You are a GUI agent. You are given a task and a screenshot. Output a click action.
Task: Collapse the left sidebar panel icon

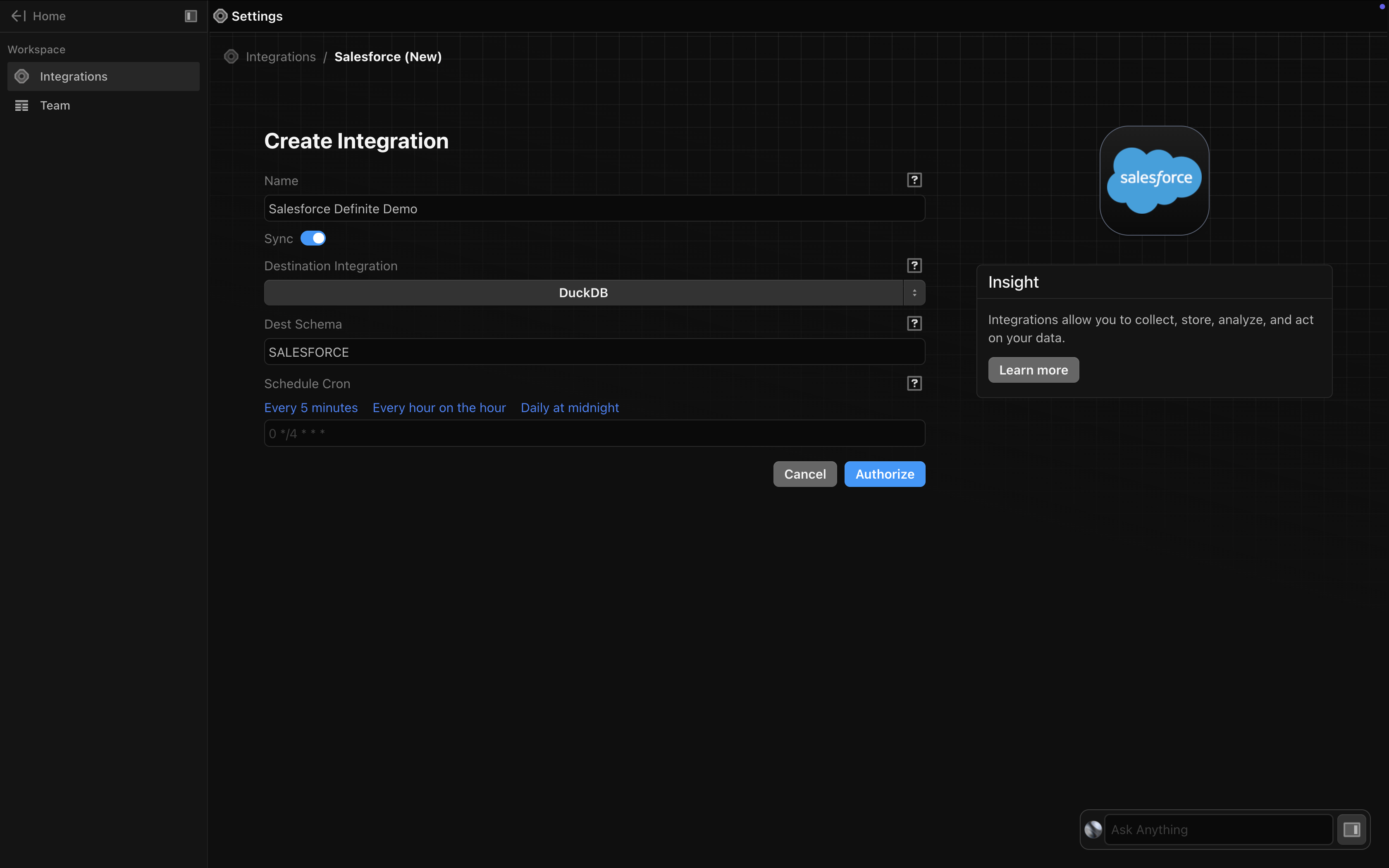tap(191, 16)
